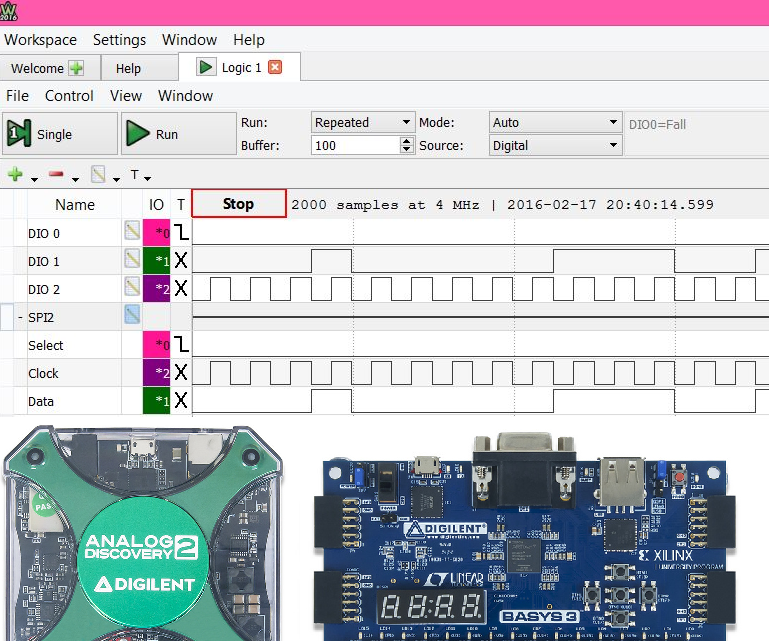769x641 pixels.
Task: Click the X trigger icon for DIO 2
Action: 181,288
